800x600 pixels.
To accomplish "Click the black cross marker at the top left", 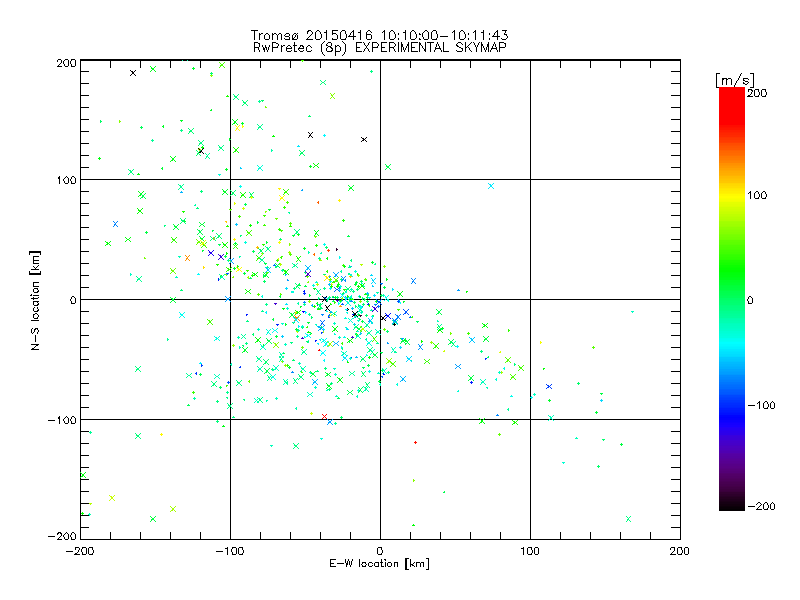I will click(x=133, y=73).
